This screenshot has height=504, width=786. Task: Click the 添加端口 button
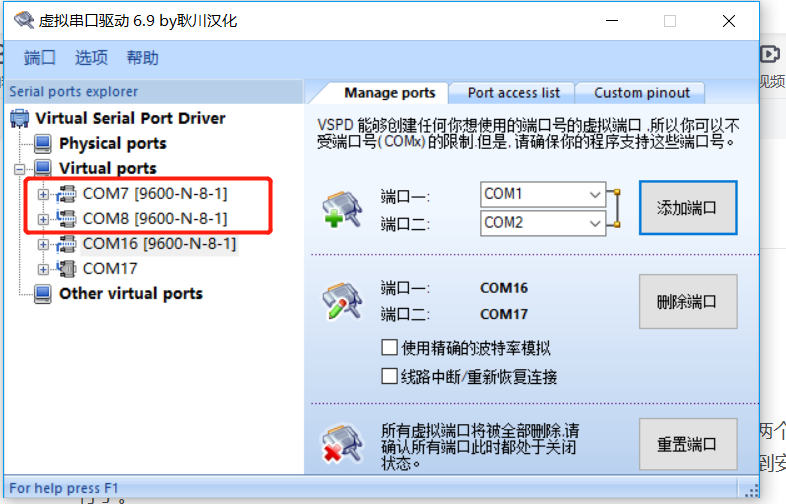pyautogui.click(x=688, y=208)
